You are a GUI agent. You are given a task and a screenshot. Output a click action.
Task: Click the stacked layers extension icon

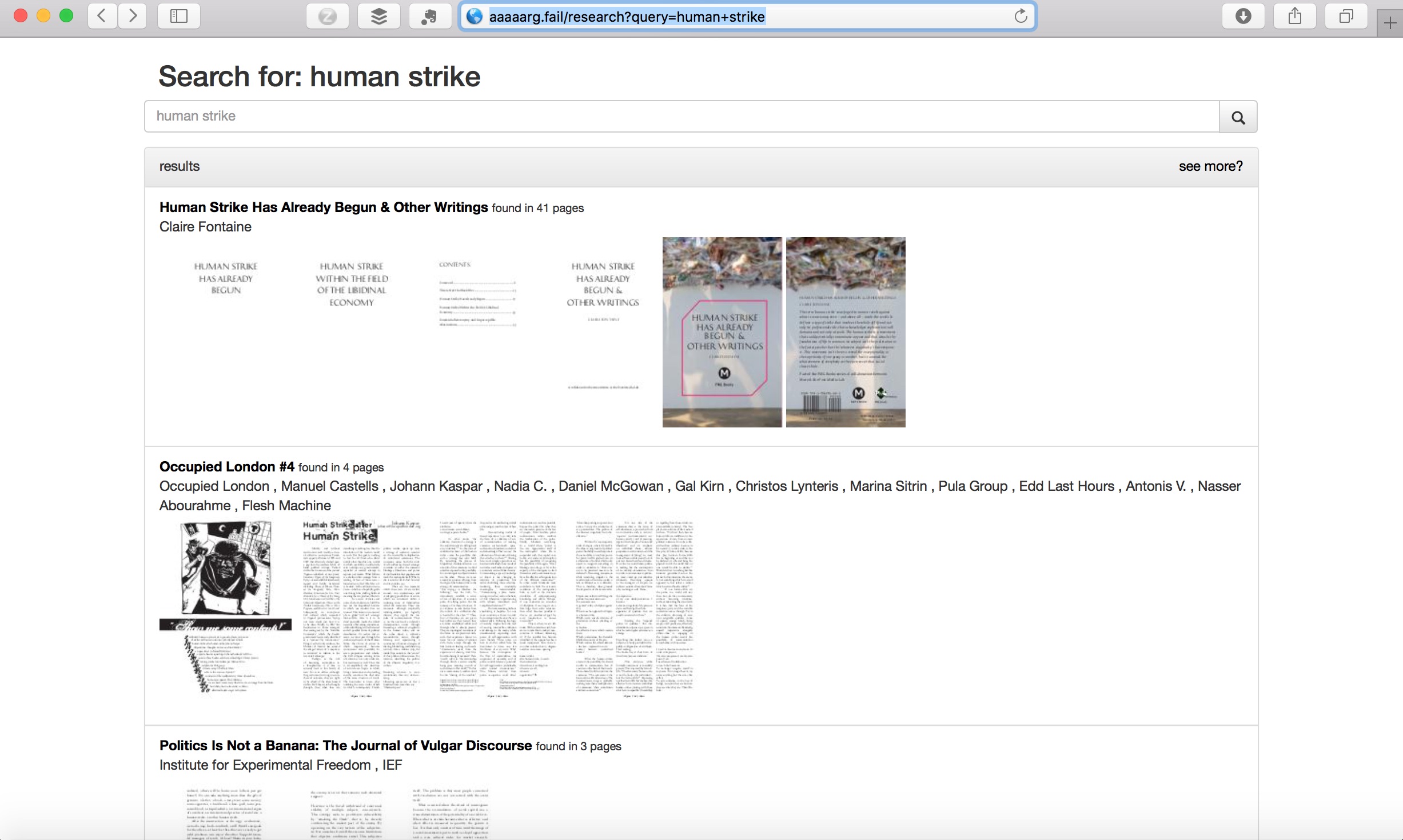[x=378, y=16]
